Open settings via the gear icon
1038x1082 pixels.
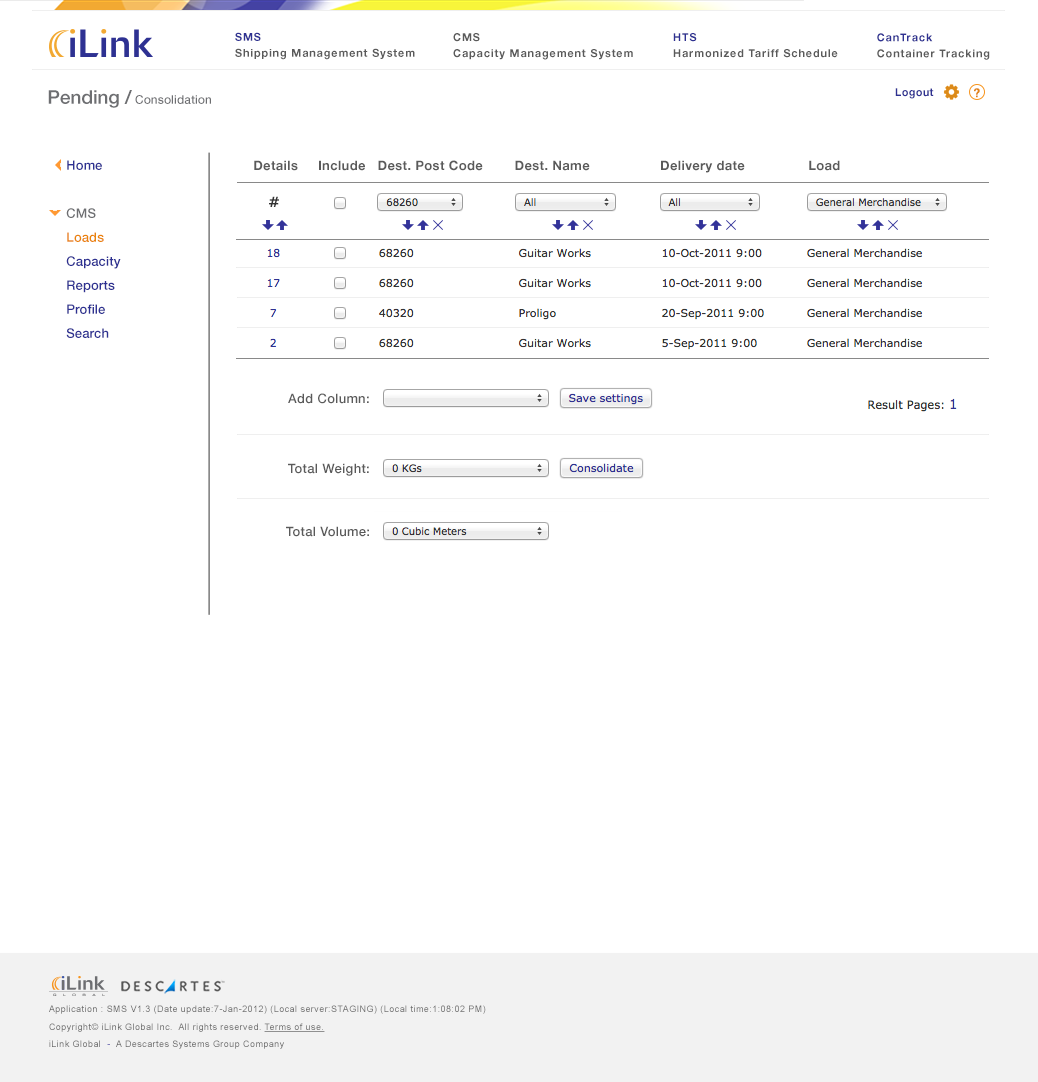coord(951,92)
